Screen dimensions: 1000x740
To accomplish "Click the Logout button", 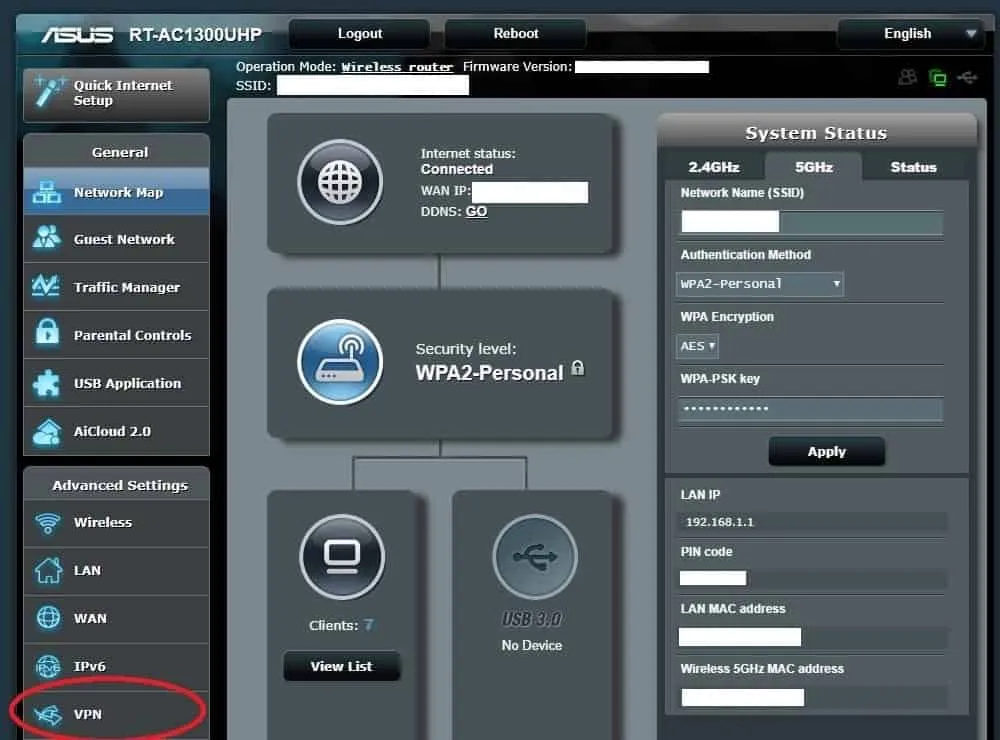I will click(x=360, y=34).
